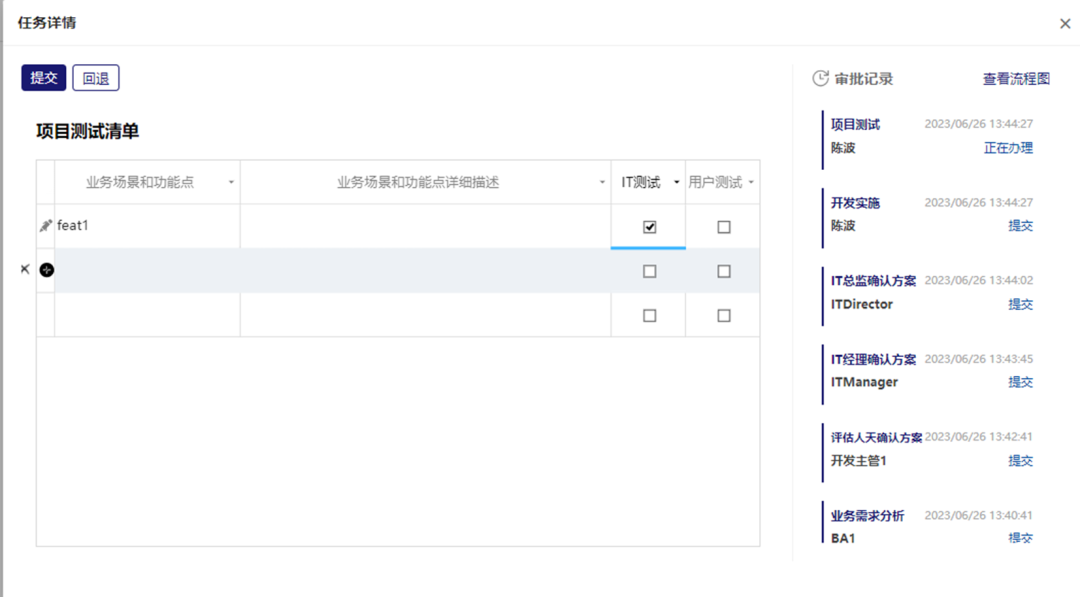Select the feat1 cell in the table
1080x597 pixels.
[x=147, y=227]
